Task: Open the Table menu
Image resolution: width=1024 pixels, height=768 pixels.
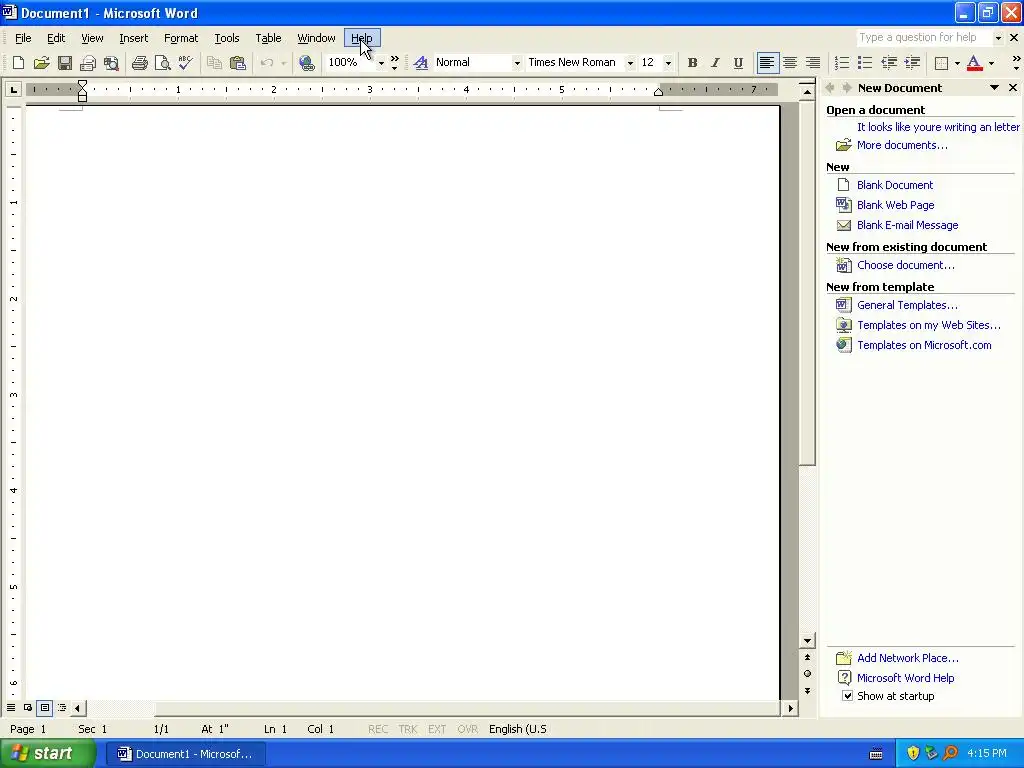Action: coord(268,38)
